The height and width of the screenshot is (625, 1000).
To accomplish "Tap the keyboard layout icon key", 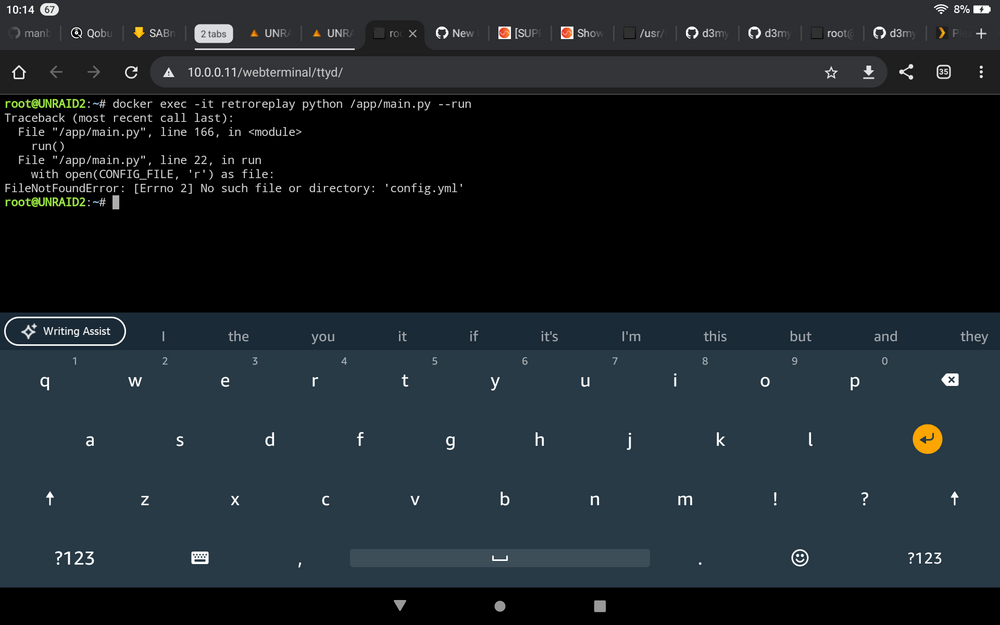I will (200, 557).
